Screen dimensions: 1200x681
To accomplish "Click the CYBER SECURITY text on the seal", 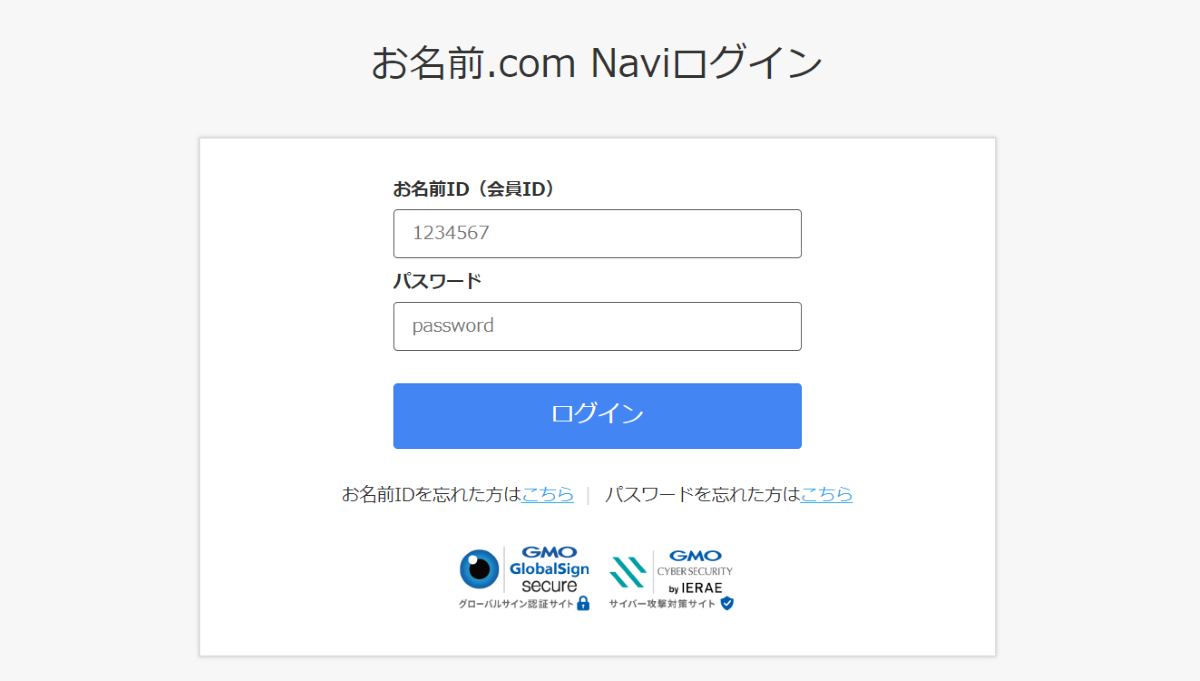I will (695, 571).
